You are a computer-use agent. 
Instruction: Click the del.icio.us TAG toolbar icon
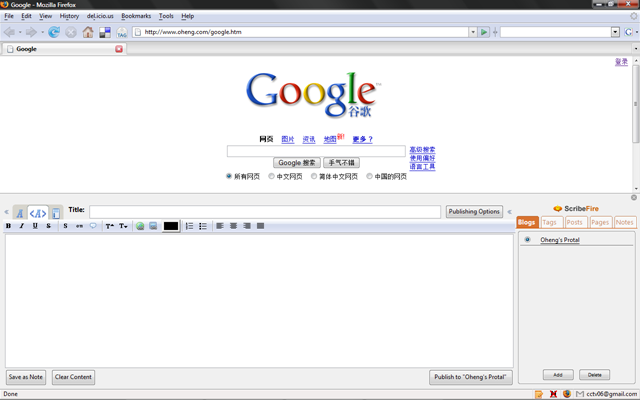click(x=121, y=32)
